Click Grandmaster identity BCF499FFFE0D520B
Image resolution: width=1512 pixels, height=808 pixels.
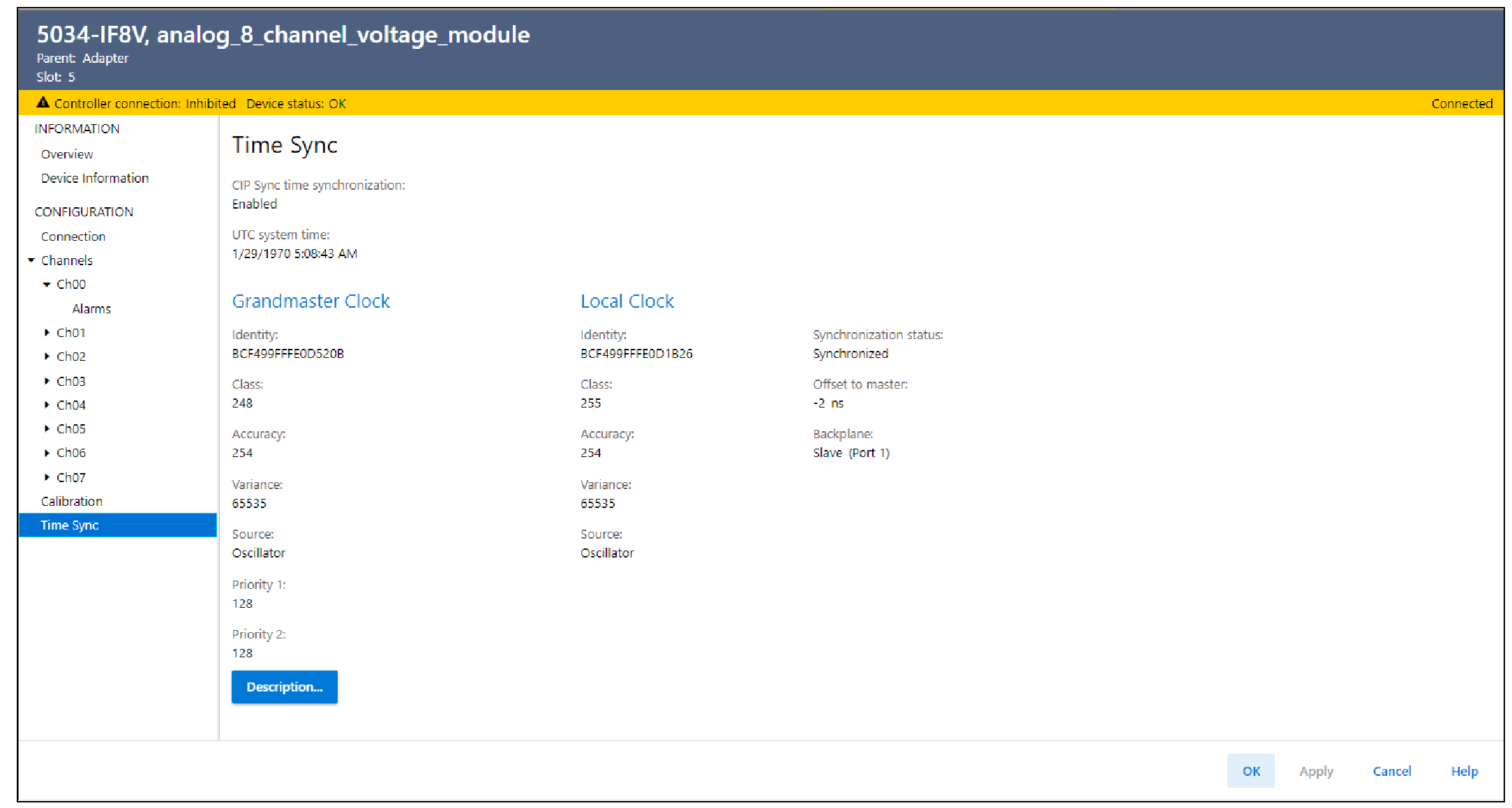(x=288, y=353)
